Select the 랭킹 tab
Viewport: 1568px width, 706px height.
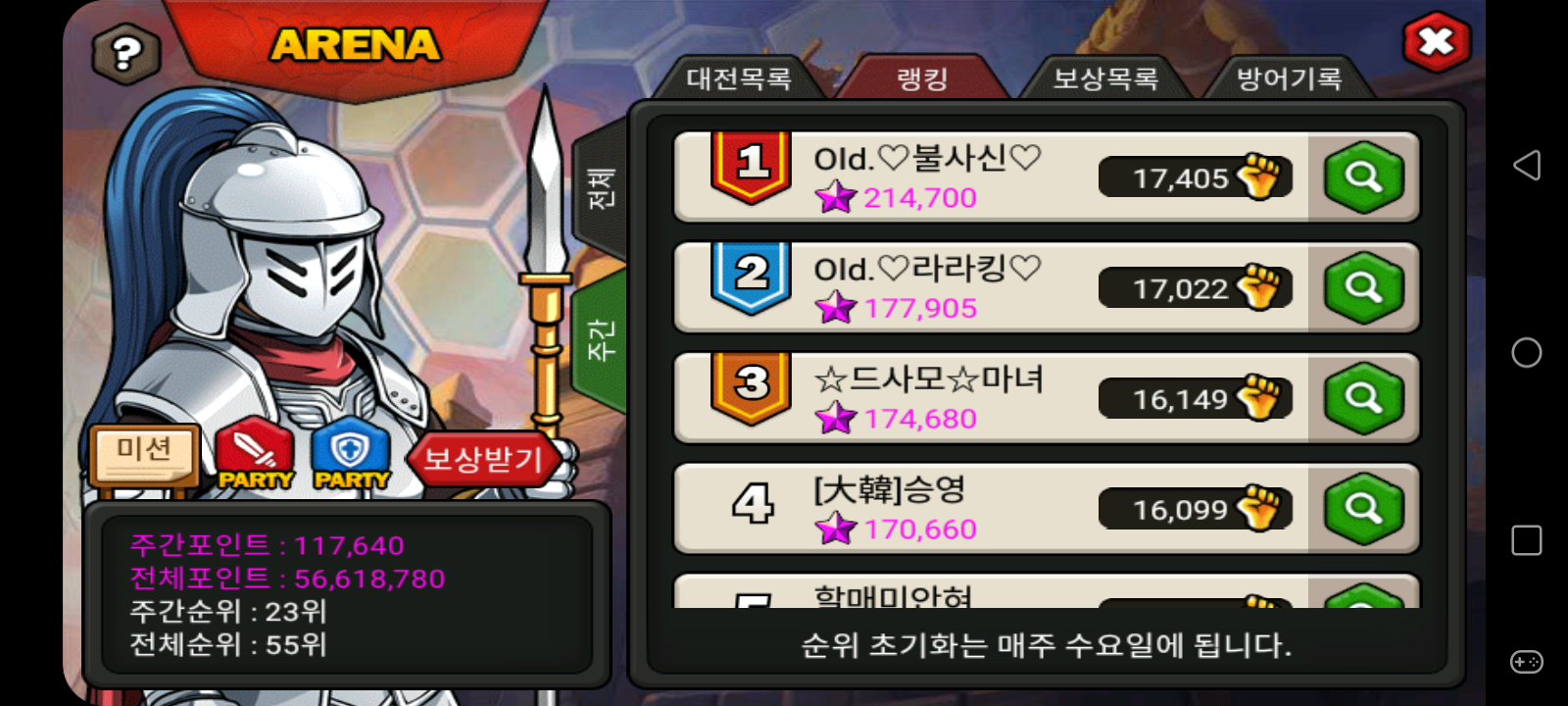coord(922,78)
